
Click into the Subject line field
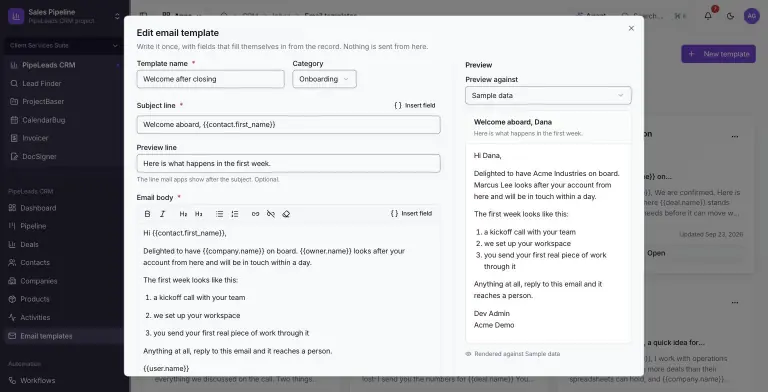(288, 124)
